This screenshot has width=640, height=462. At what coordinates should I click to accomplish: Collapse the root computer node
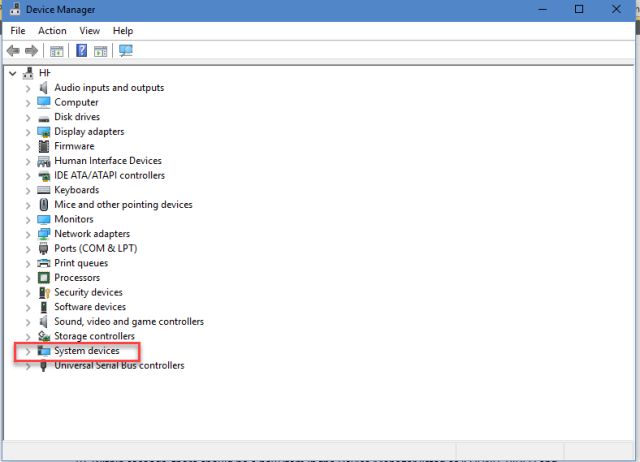click(12, 74)
